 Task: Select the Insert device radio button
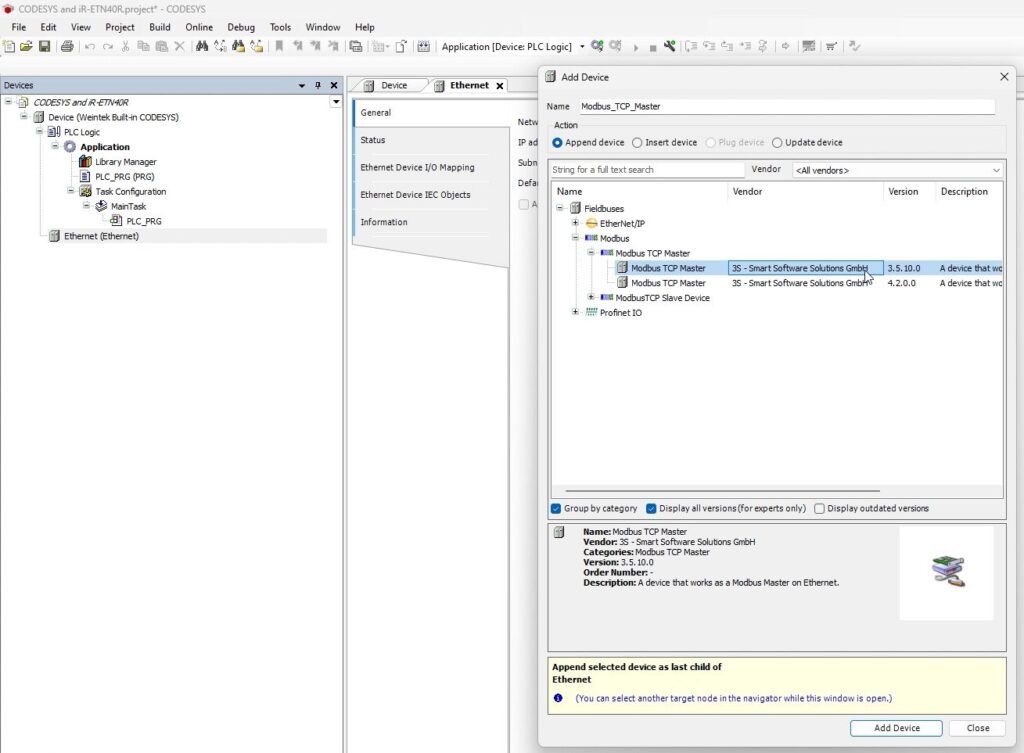pyautogui.click(x=637, y=142)
